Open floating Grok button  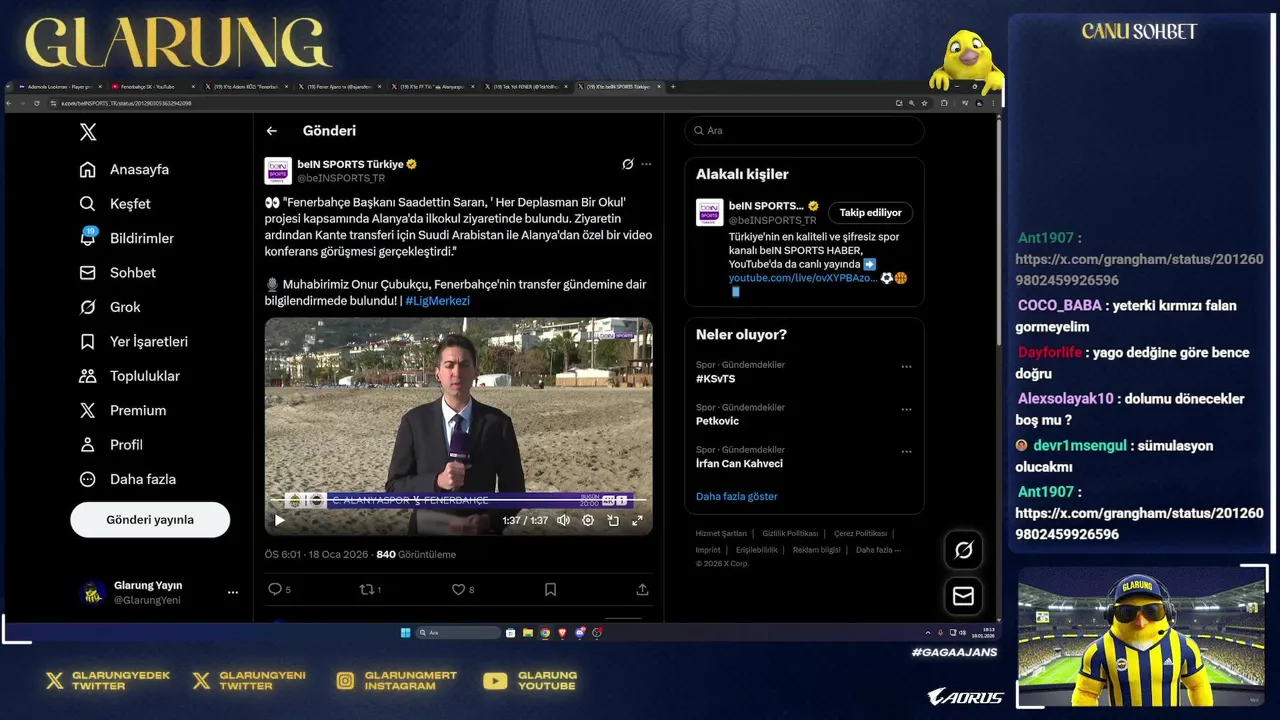point(964,550)
